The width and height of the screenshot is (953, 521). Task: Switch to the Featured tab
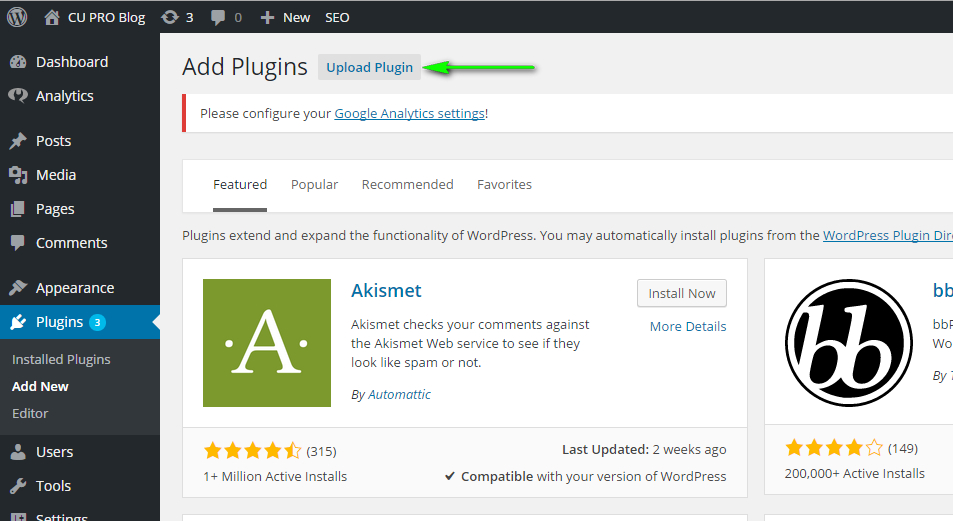pos(239,185)
